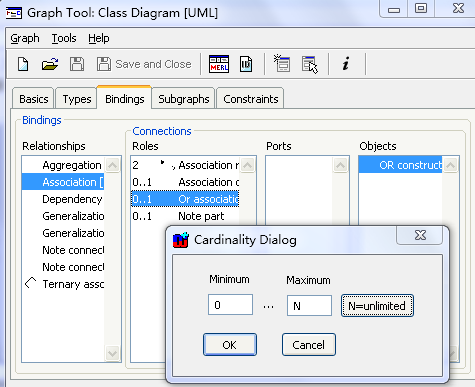
Task: Select Aggregation in Relationships list
Action: click(63, 165)
